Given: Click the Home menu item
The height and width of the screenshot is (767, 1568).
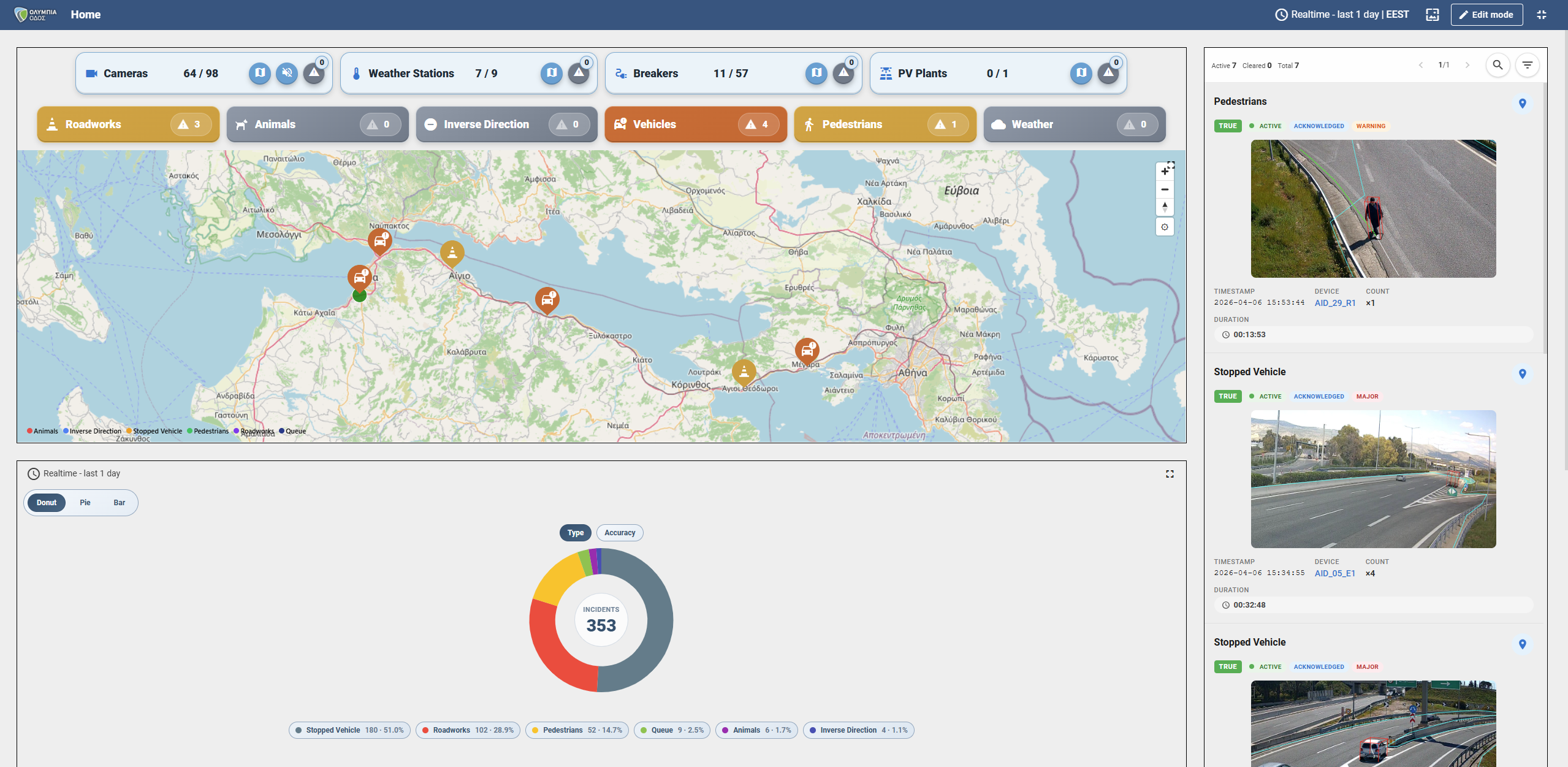Looking at the screenshot, I should (85, 14).
